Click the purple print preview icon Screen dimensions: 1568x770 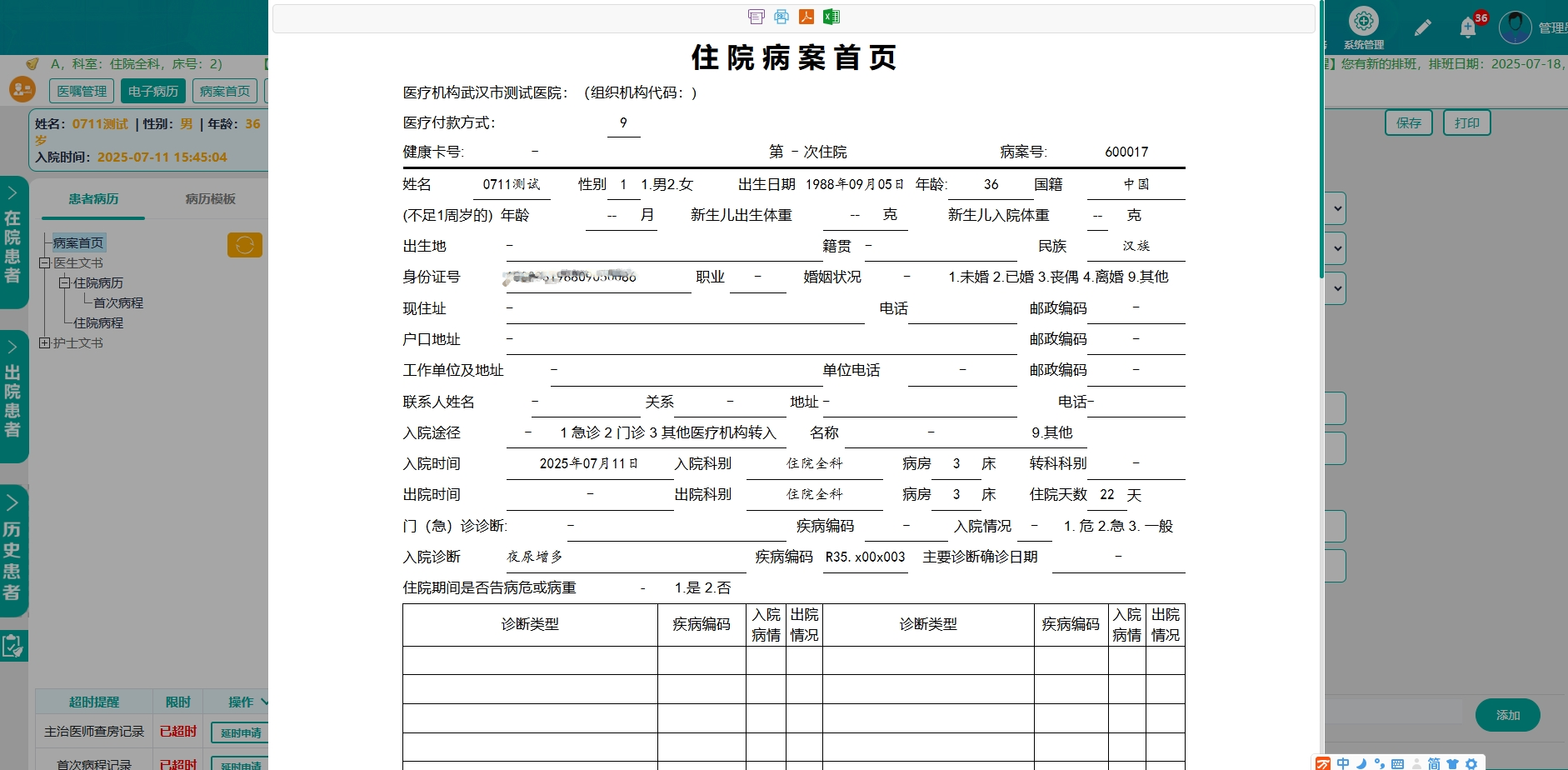tap(757, 17)
